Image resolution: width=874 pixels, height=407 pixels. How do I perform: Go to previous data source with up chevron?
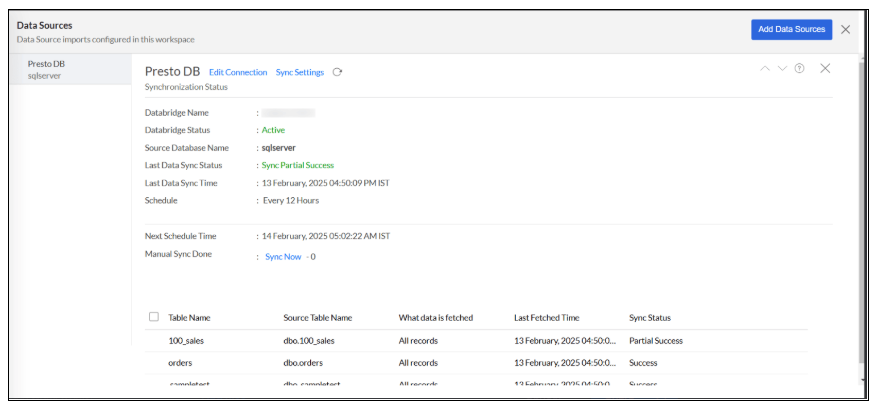point(765,68)
